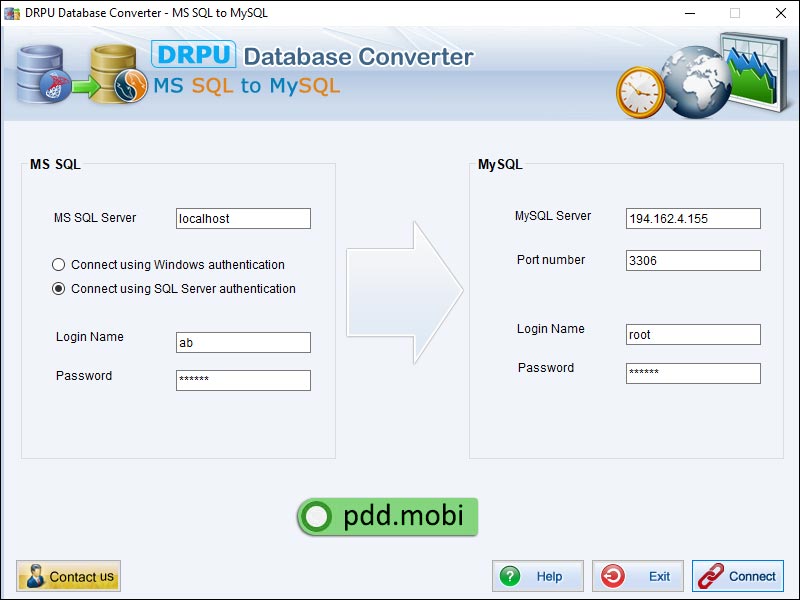Click inside the MySQL root Login Name field

click(x=693, y=334)
